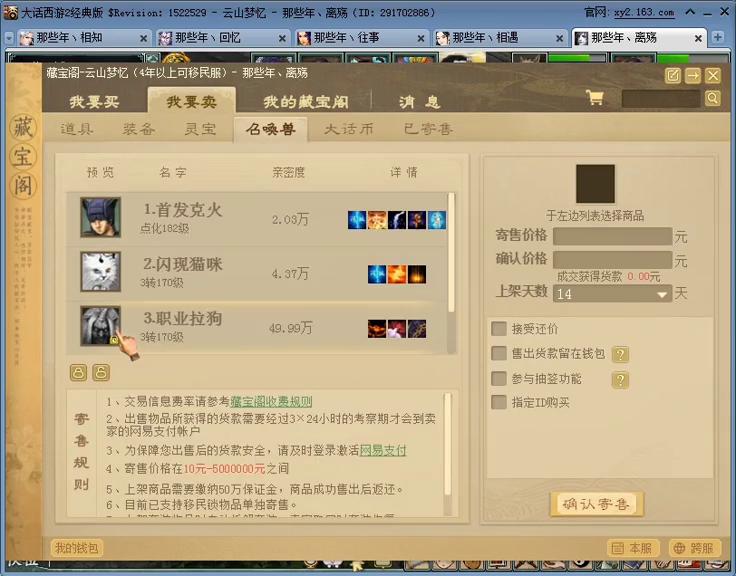The image size is (736, 576).
Task: Click third skill icon of 闪现猫咪
Action: tap(417, 275)
